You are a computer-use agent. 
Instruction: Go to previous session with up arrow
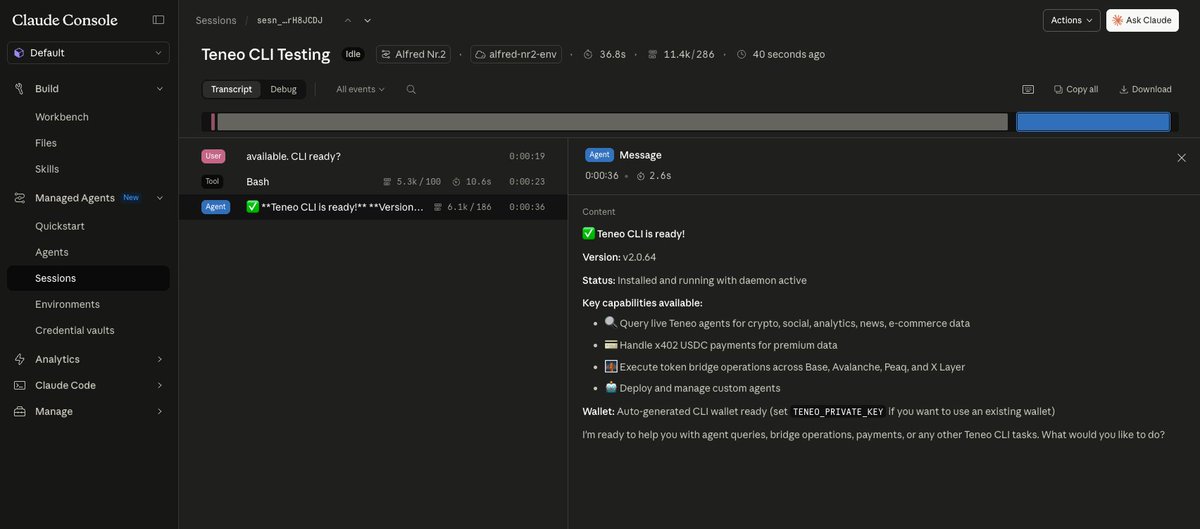(348, 20)
